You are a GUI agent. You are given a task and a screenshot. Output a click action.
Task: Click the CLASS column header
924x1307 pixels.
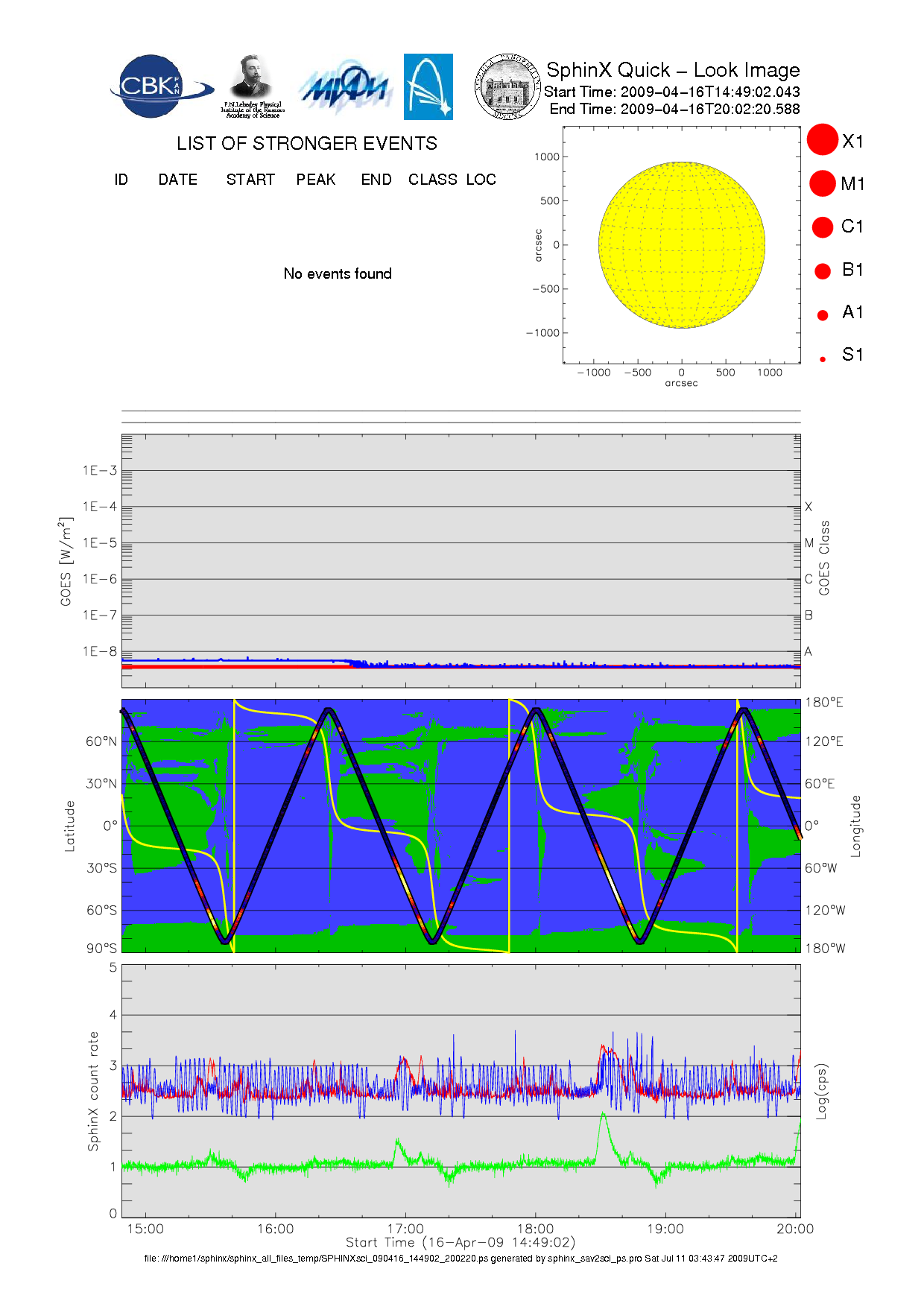432,180
